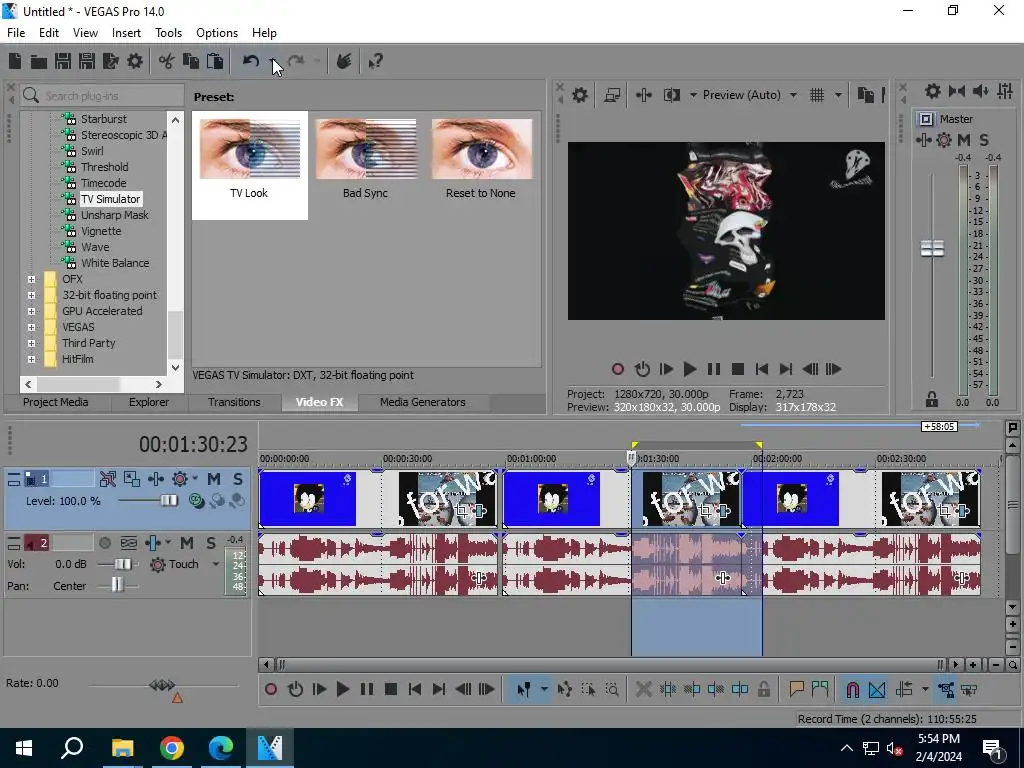Screen dimensions: 1024x768
Task: Open the preview Overlays grid dropdown arrow
Action: pyautogui.click(x=838, y=95)
